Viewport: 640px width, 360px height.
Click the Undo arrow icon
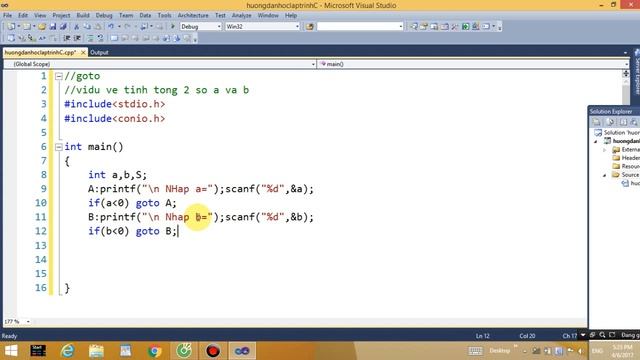coord(111,27)
